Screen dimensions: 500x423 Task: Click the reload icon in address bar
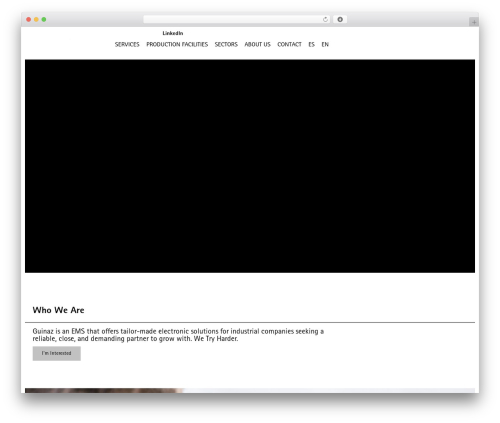pos(325,20)
